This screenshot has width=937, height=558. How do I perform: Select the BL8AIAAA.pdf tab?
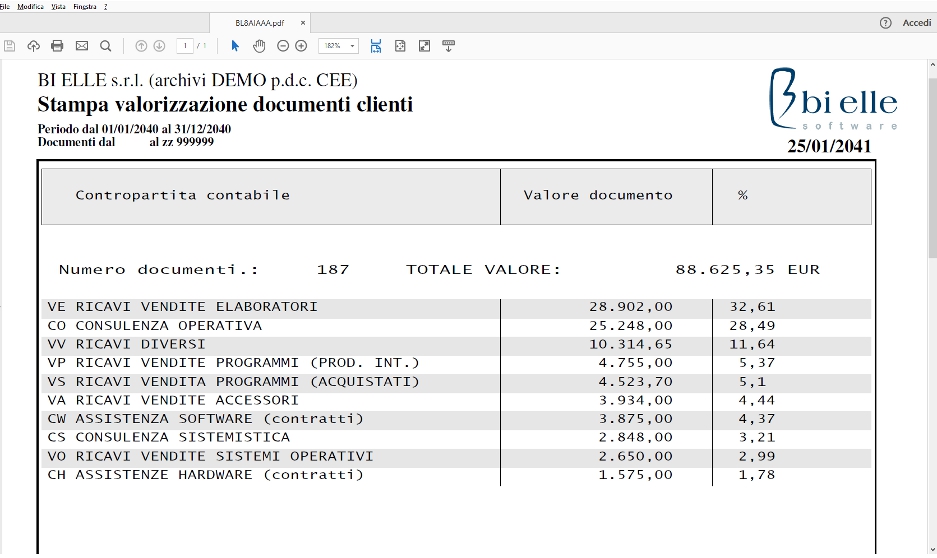coord(260,23)
